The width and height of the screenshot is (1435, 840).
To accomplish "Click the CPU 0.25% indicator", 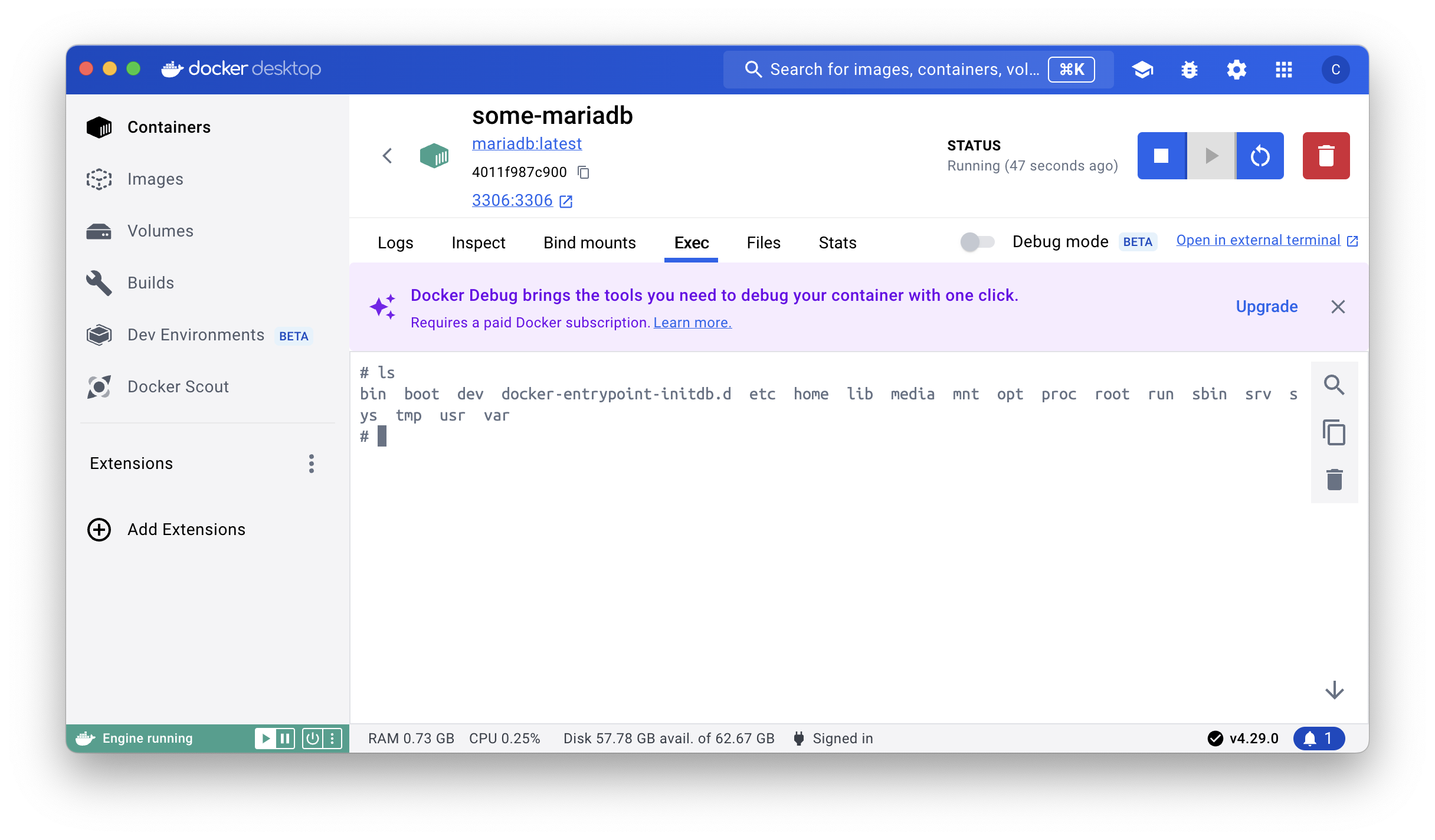I will point(504,739).
